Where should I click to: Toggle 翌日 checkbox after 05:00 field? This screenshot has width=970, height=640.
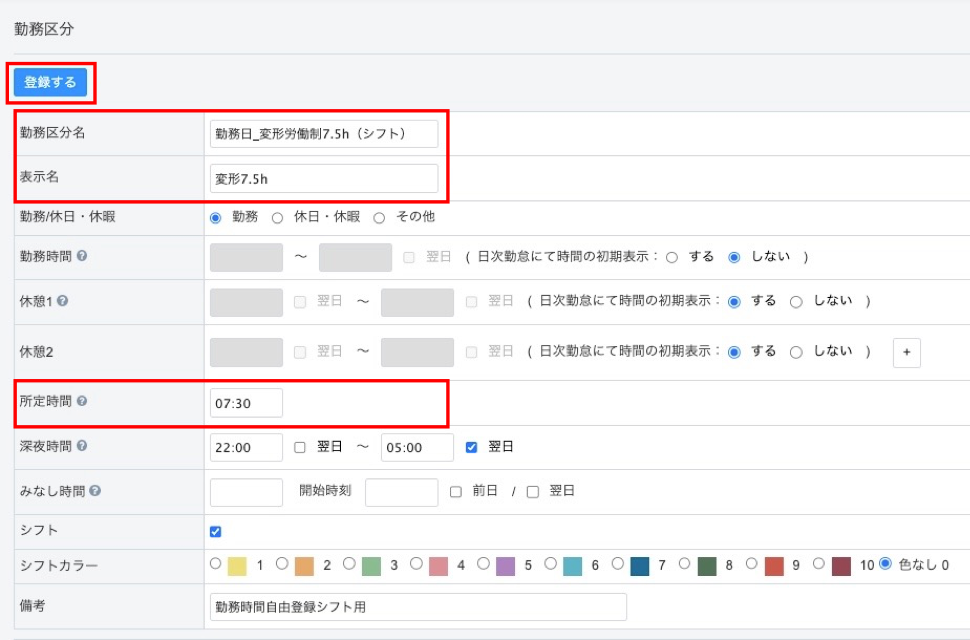tap(472, 447)
